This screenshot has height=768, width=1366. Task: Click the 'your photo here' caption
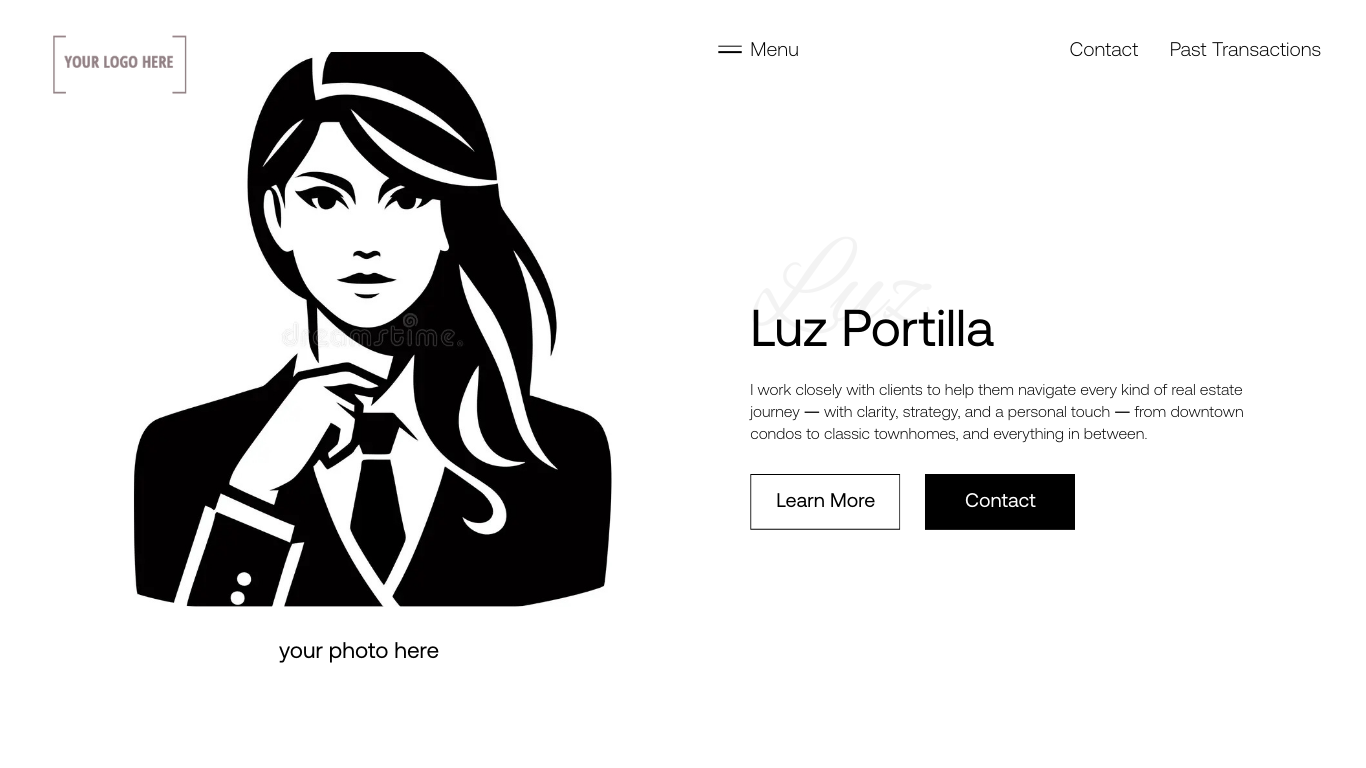(x=359, y=650)
